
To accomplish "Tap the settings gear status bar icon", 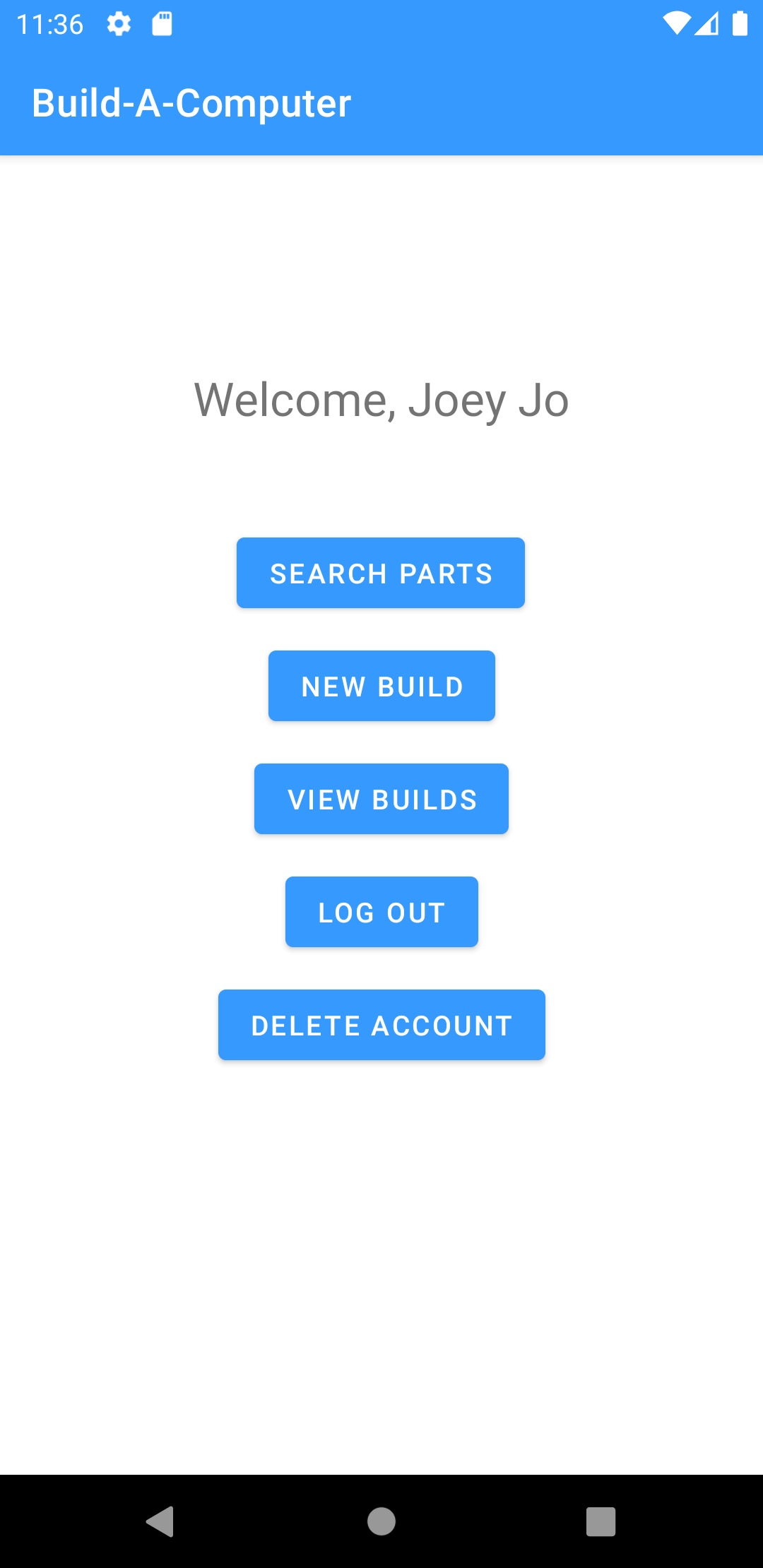I will pyautogui.click(x=119, y=23).
